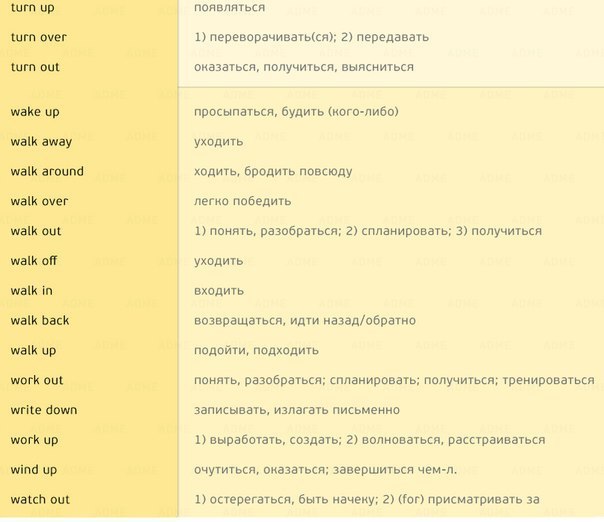Viewport: 604px width, 522px height.
Task: Click the "walk over" phrase
Action: click(x=39, y=201)
